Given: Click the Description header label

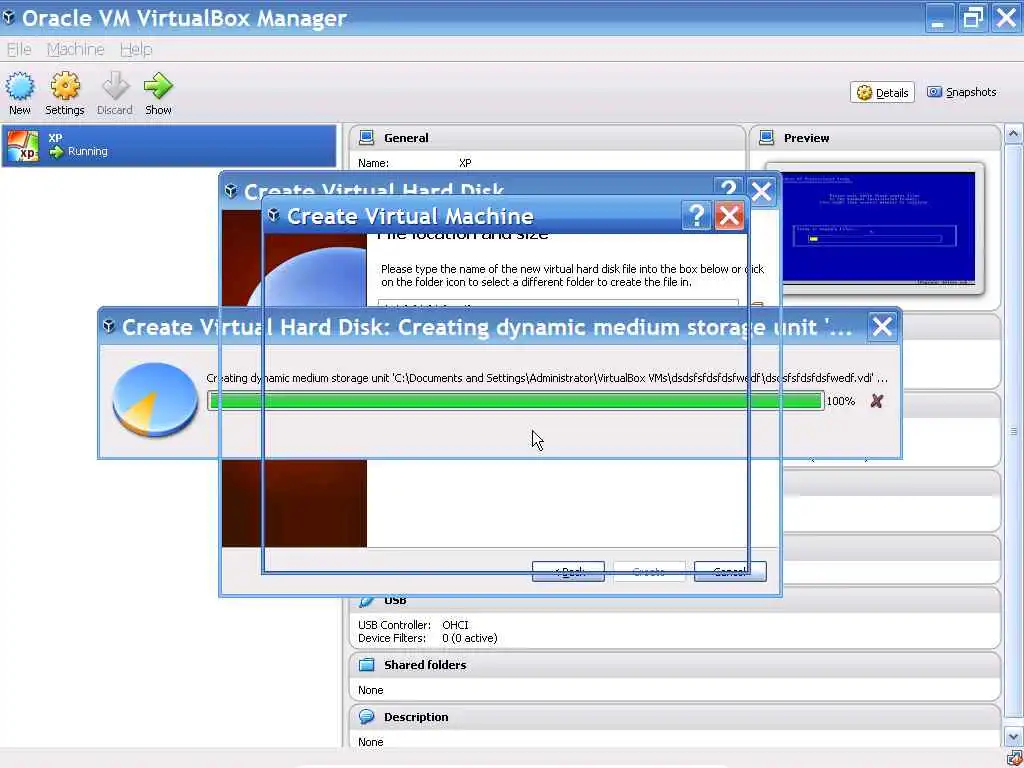Looking at the screenshot, I should (x=416, y=717).
